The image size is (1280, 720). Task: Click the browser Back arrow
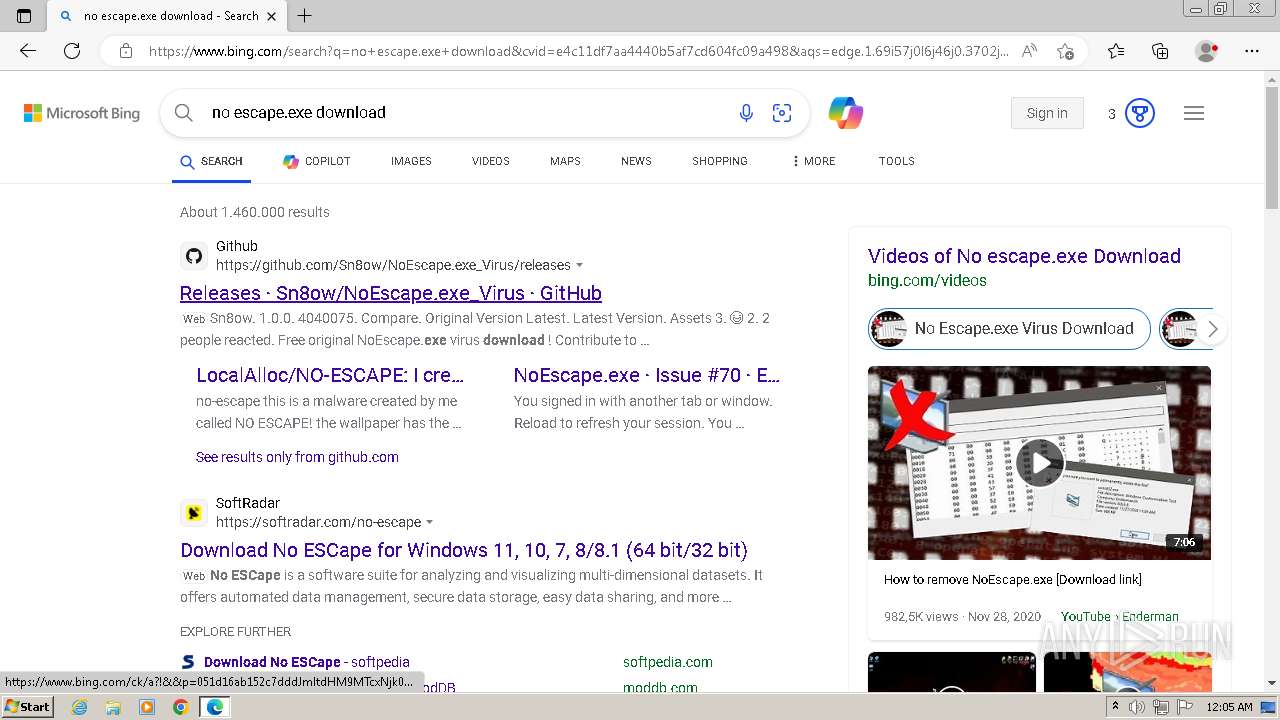28,51
